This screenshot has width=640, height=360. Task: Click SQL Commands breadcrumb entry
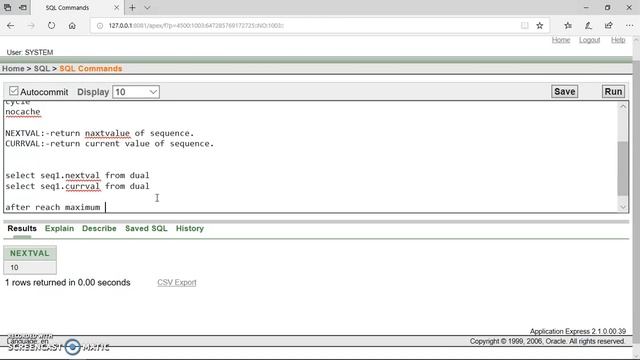tap(91, 69)
